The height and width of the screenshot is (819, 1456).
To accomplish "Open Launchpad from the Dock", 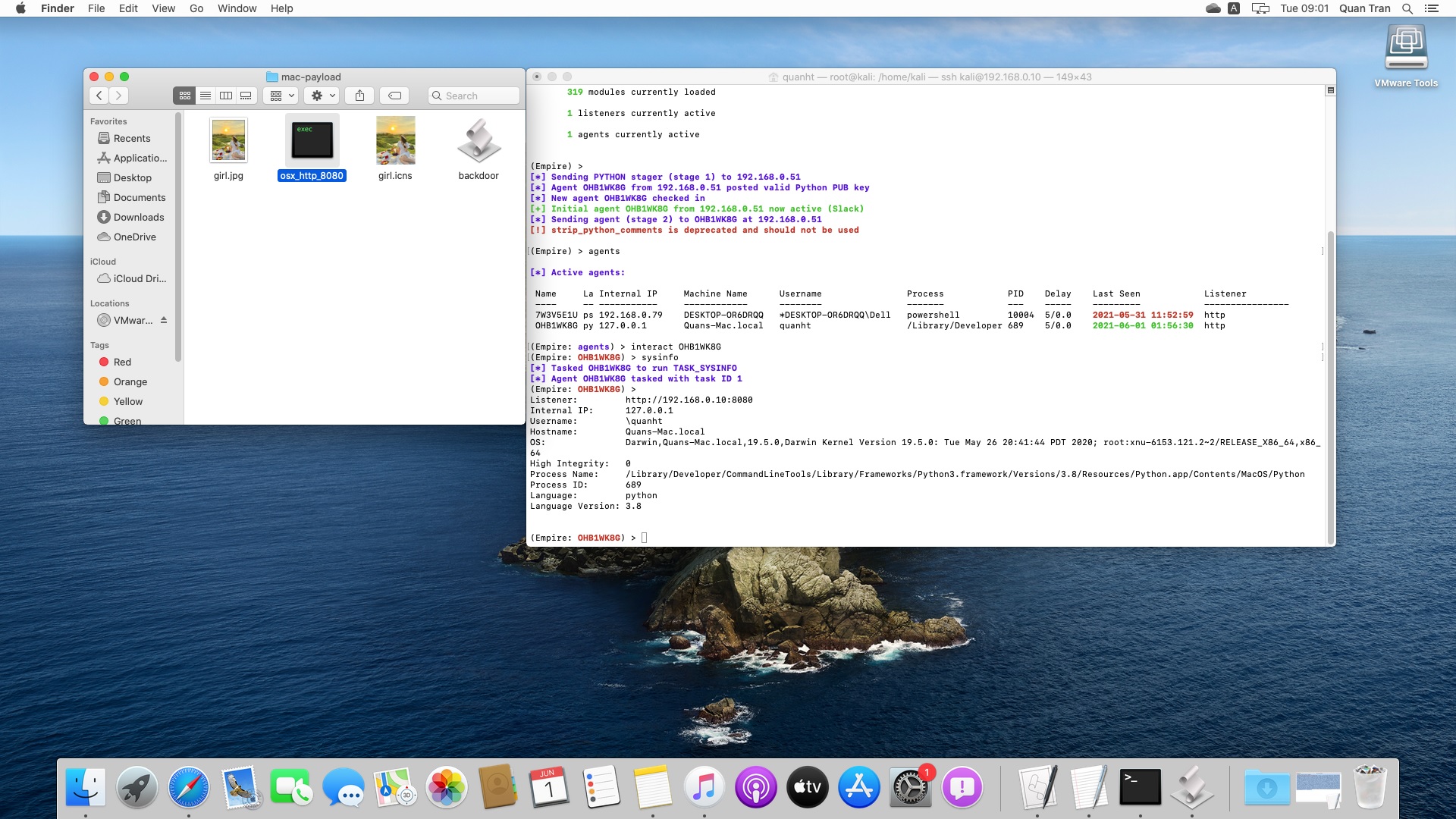I will [136, 787].
